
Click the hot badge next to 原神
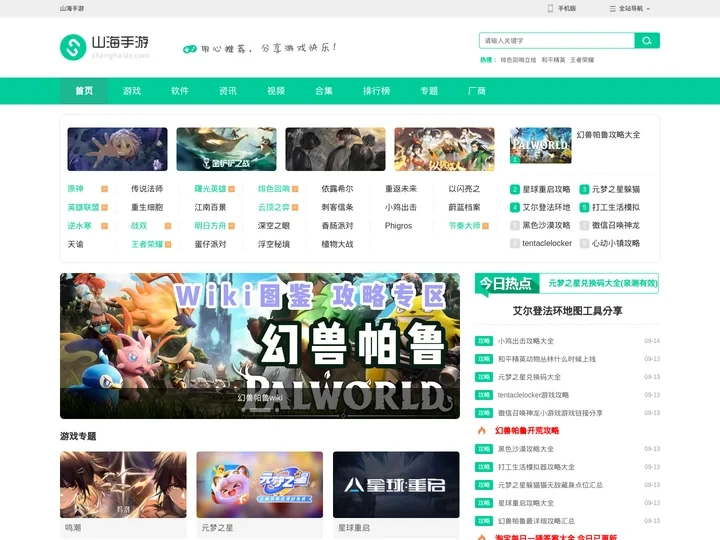[104, 189]
